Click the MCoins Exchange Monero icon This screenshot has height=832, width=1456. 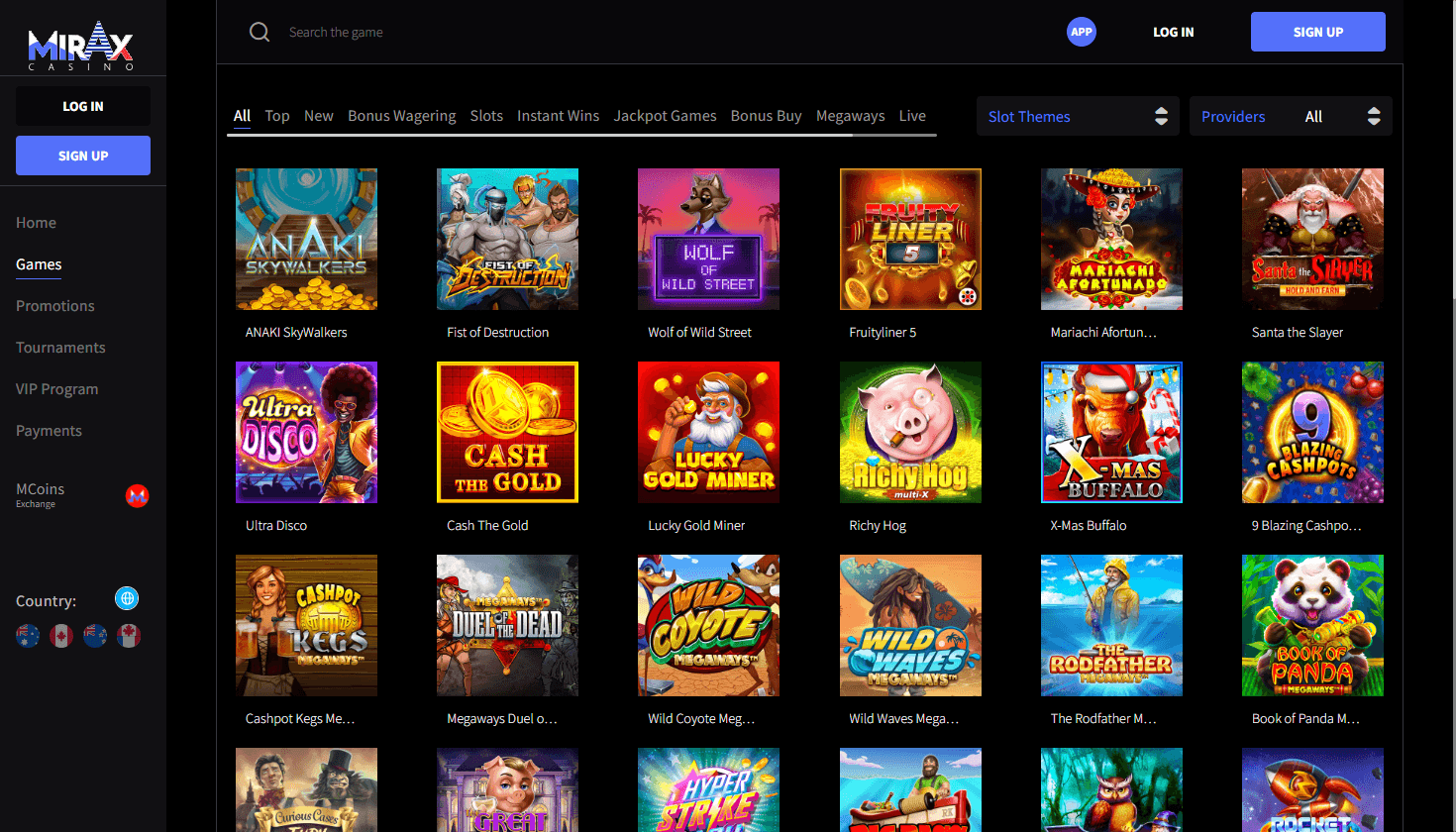coord(137,495)
